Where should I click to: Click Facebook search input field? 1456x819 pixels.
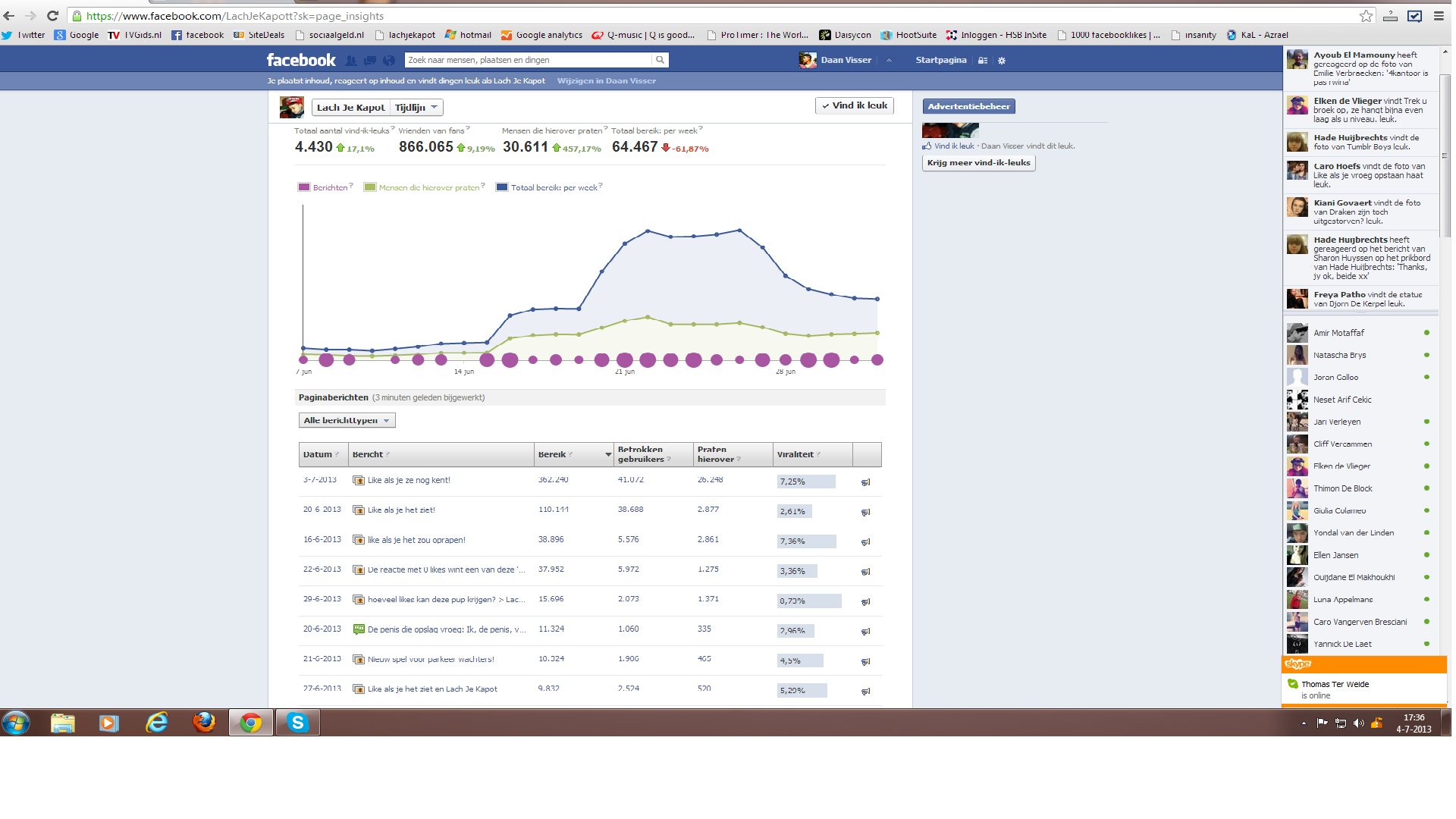tap(529, 60)
